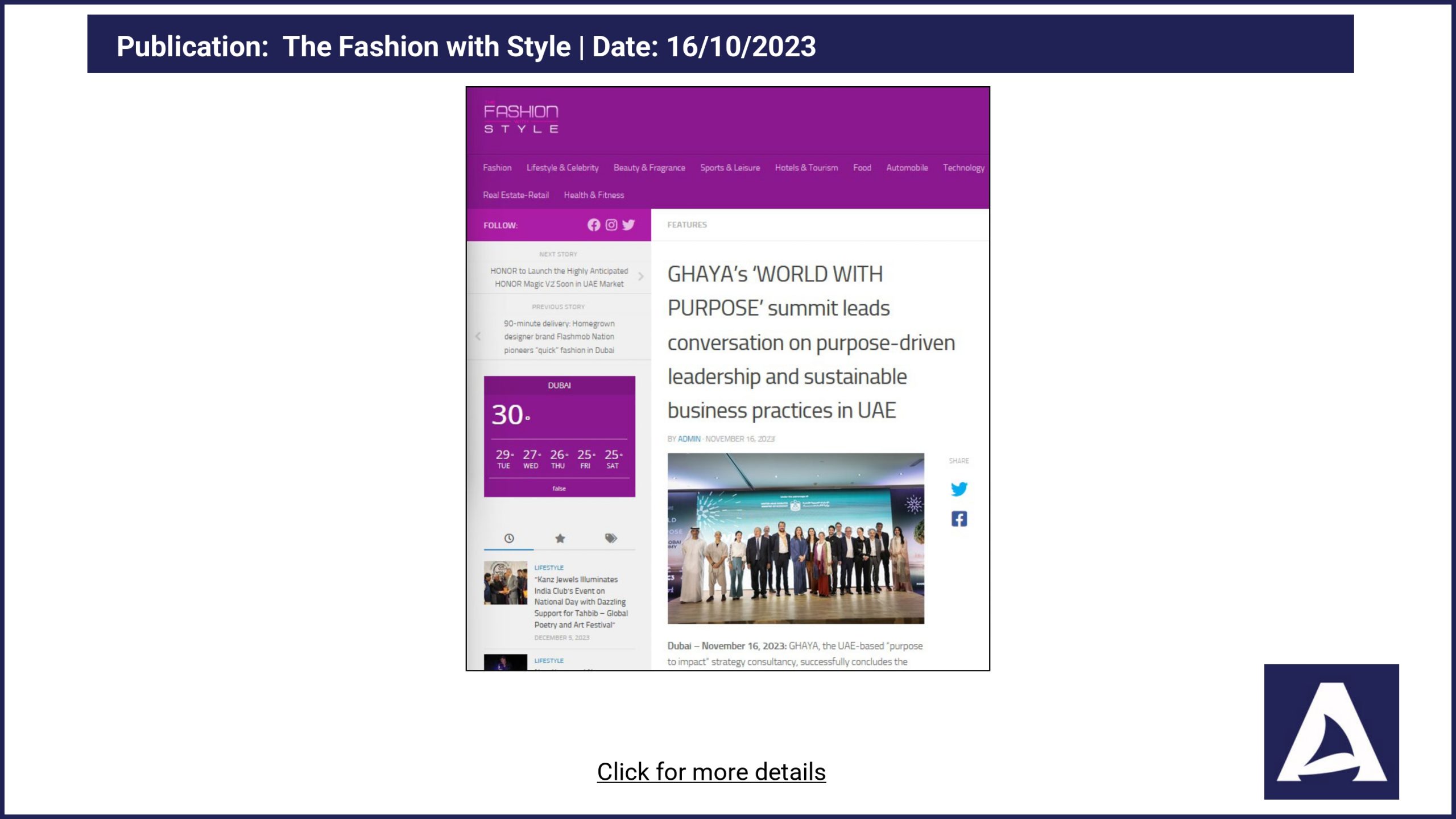Open the Instagram follow icon
Viewport: 1456px width, 819px height.
pos(611,225)
